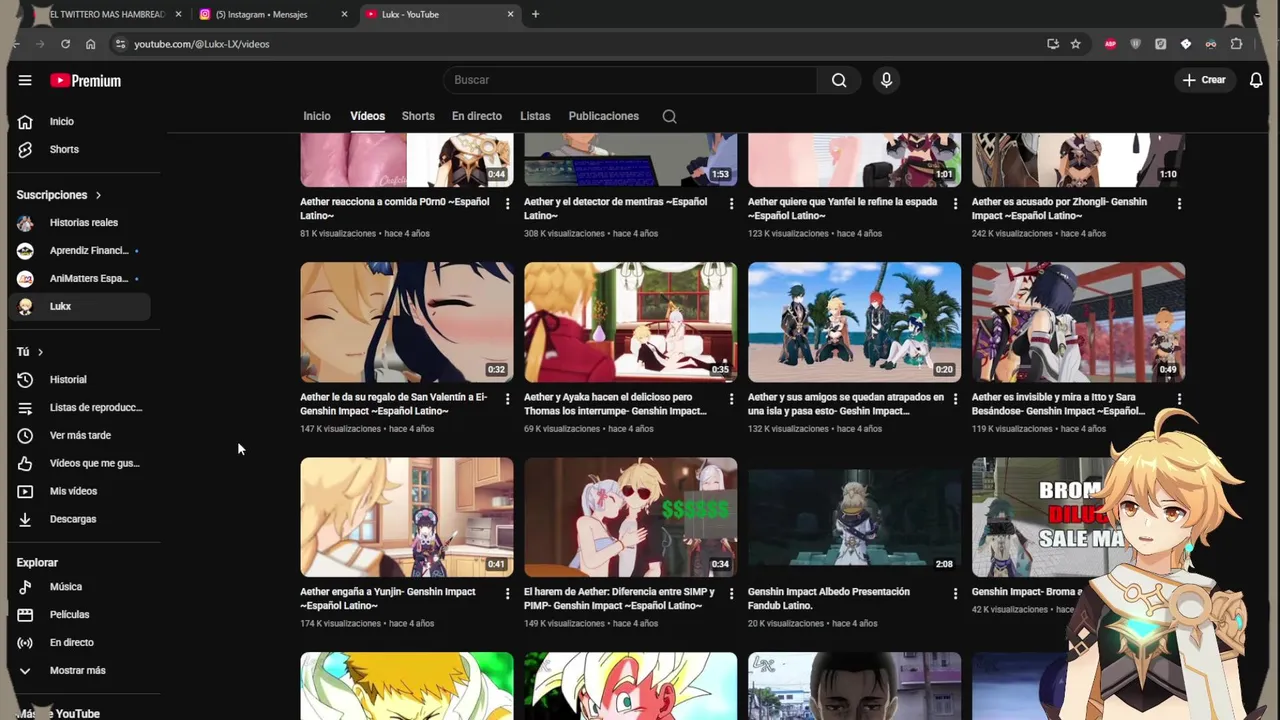This screenshot has height=720, width=1280.
Task: Click the address bar URL
Action: (202, 44)
